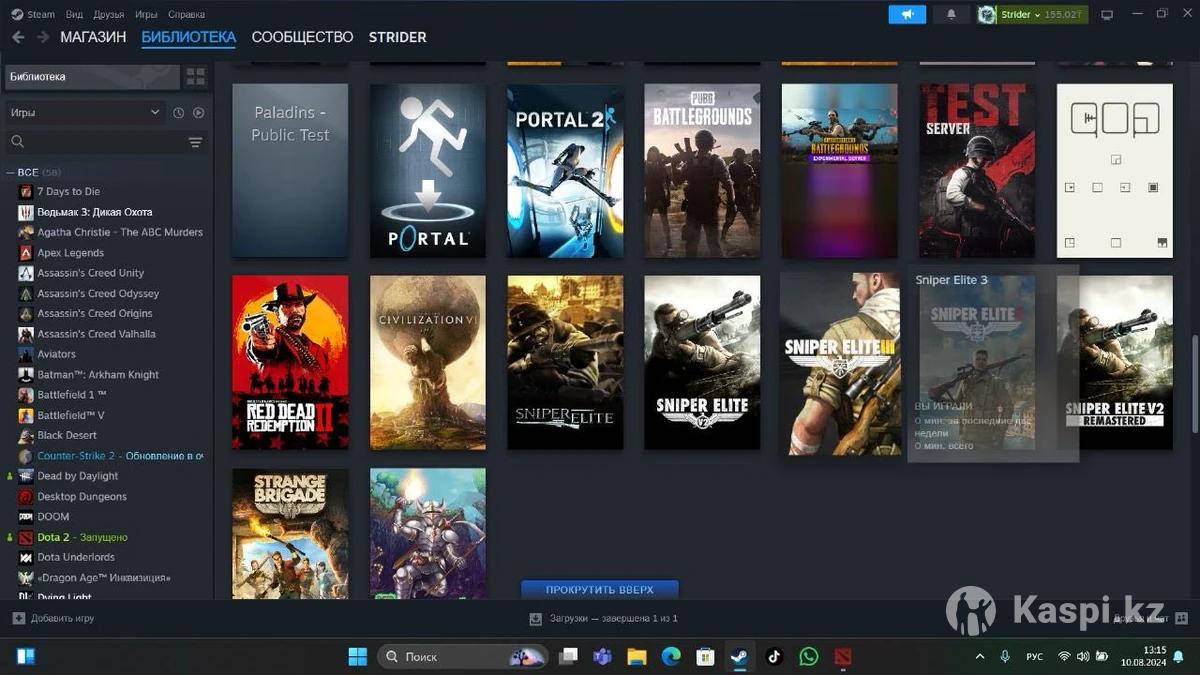Open the Друзья menu
This screenshot has height=675, width=1200.
point(109,14)
